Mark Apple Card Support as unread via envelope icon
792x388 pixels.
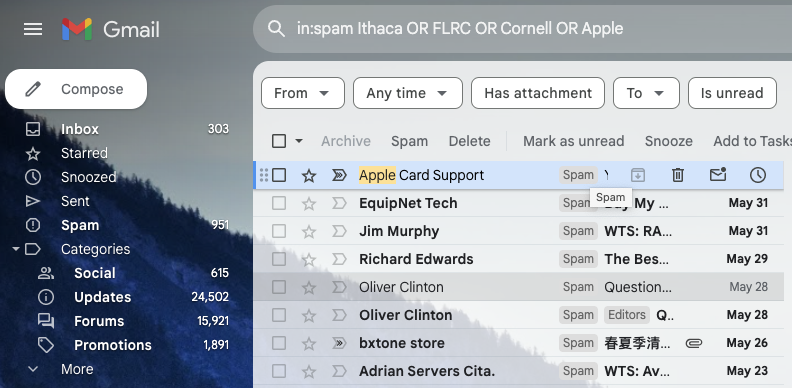[718, 175]
